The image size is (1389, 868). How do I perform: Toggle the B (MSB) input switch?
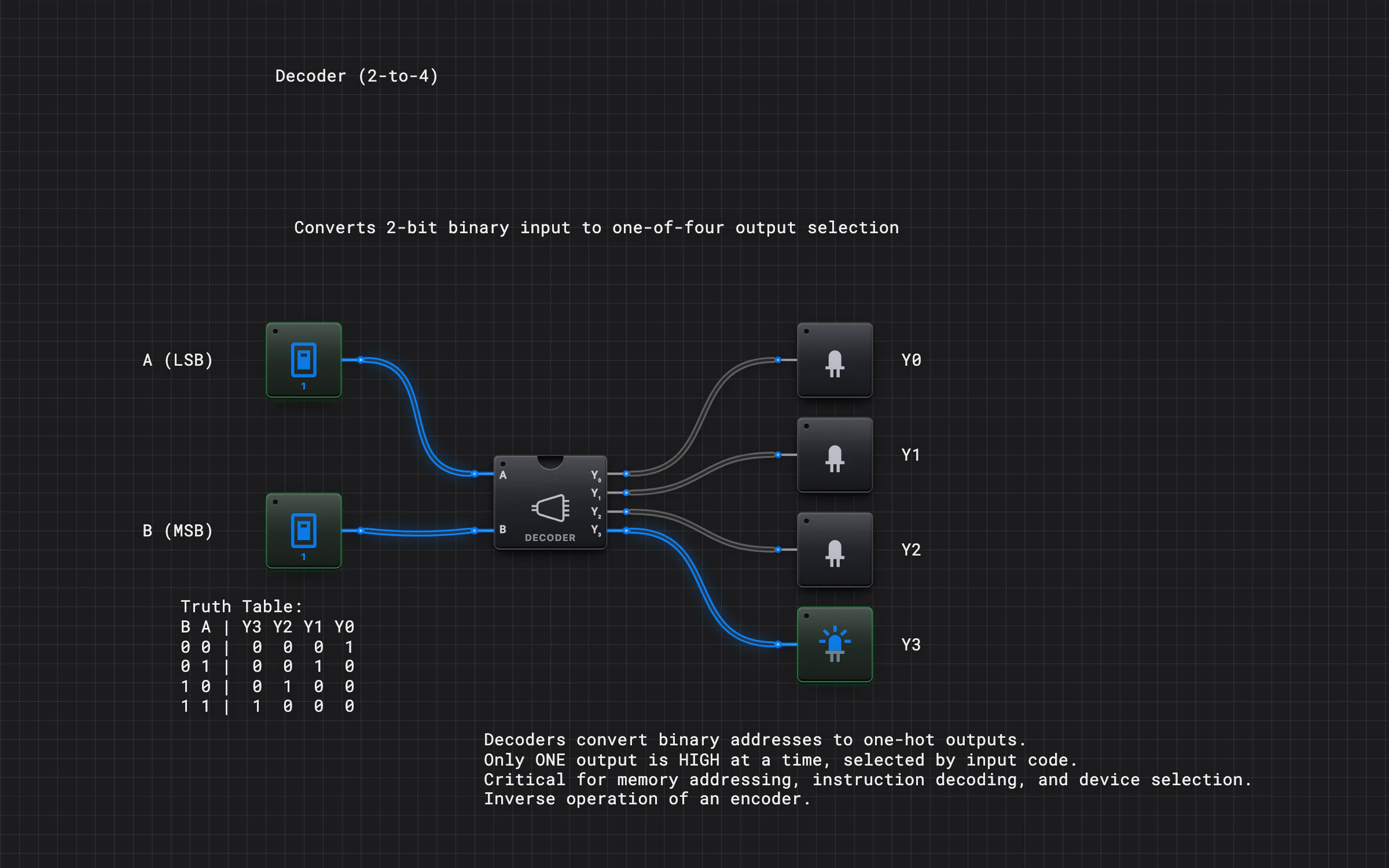303,531
